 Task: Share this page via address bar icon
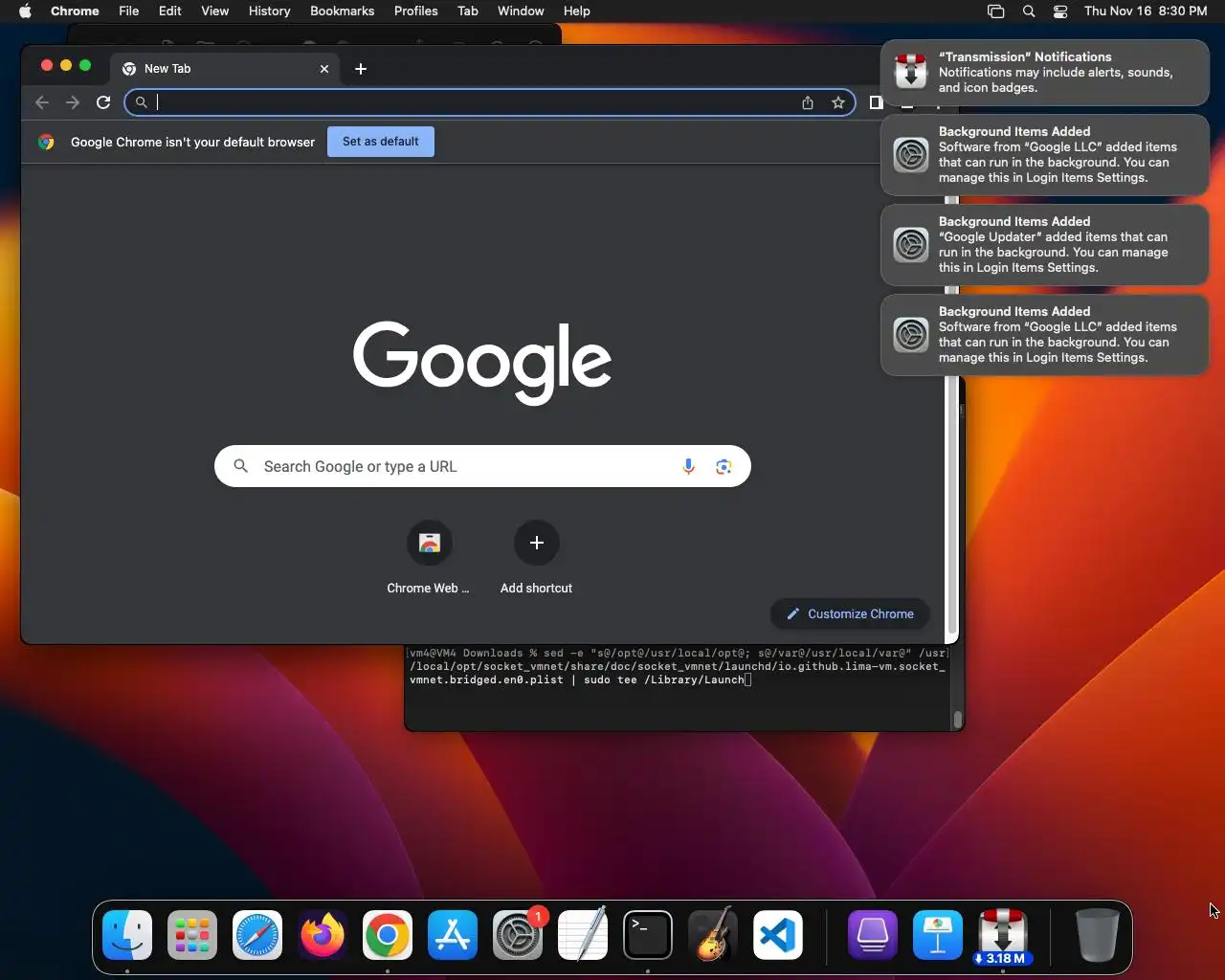(808, 102)
